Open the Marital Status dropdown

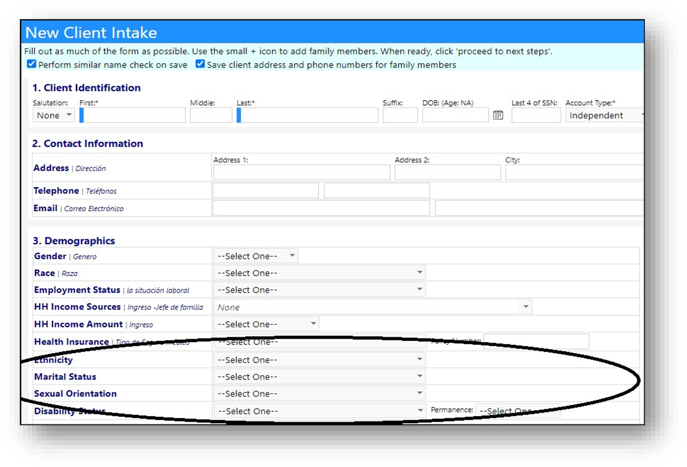click(319, 377)
